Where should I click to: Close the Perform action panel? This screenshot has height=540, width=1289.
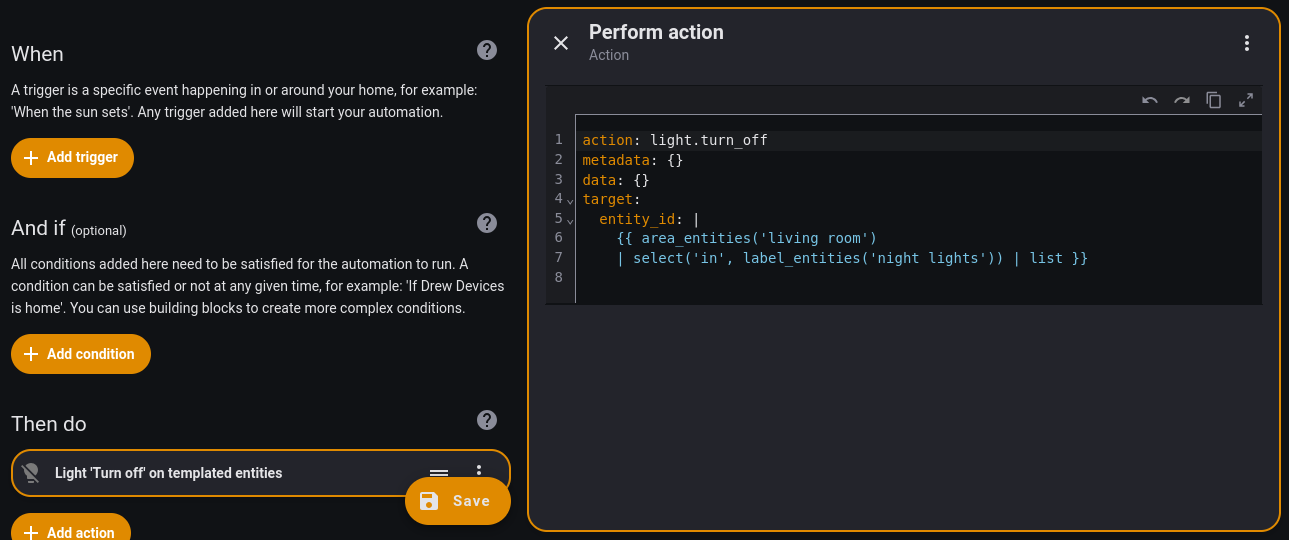[561, 43]
